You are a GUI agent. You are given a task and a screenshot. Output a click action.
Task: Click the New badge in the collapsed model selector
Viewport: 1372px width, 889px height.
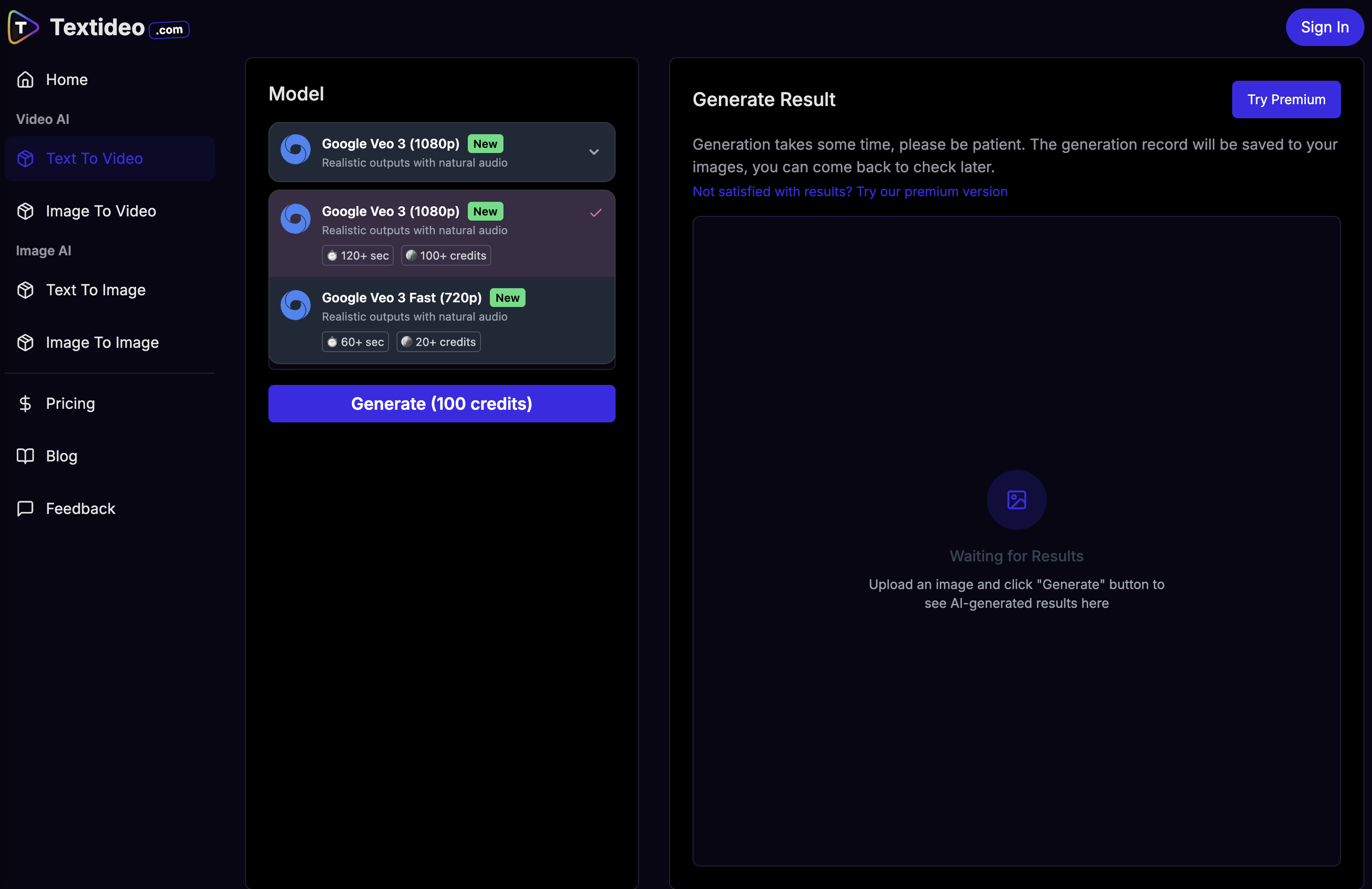[x=485, y=144]
